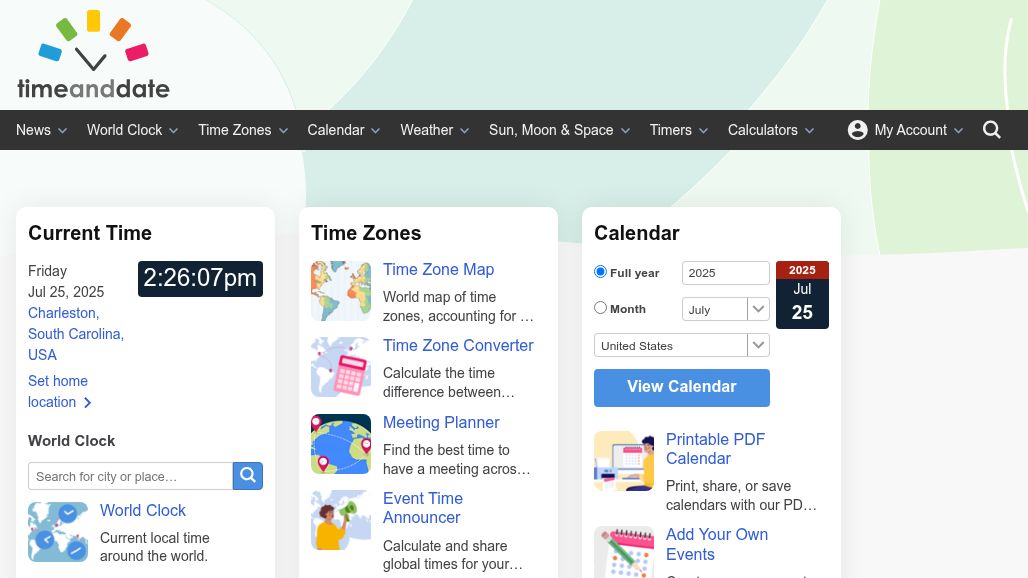The height and width of the screenshot is (578, 1028).
Task: Click the Set home location link
Action: click(x=59, y=391)
